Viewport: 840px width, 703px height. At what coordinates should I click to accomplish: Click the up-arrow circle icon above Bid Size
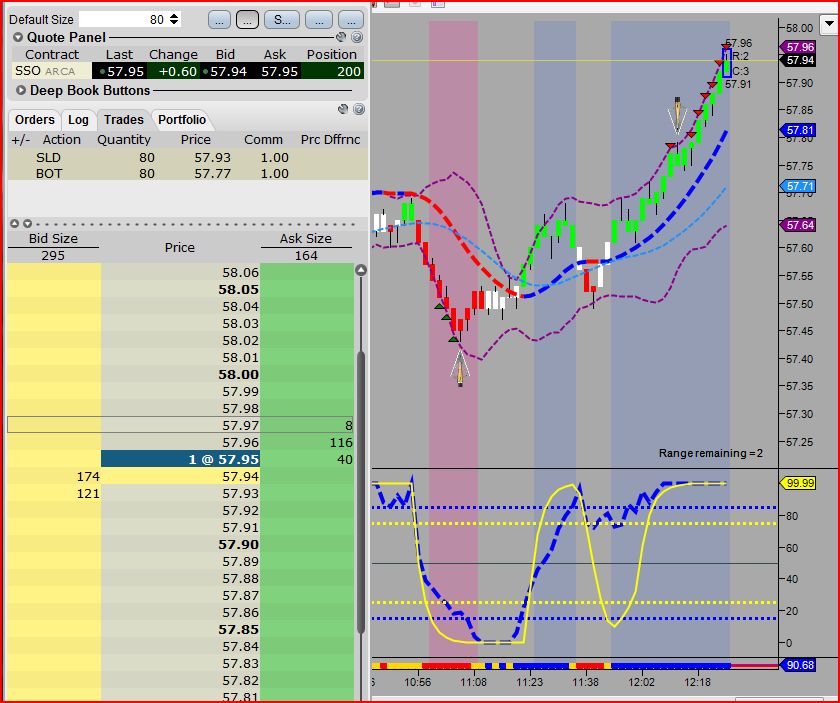[14, 223]
